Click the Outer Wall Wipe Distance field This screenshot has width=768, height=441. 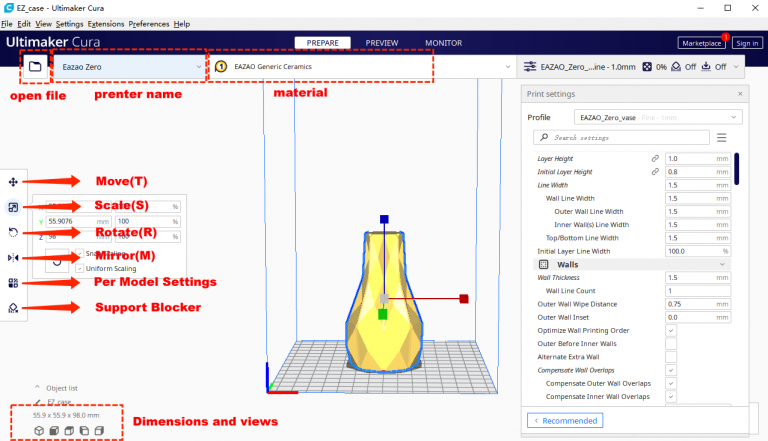[697, 304]
